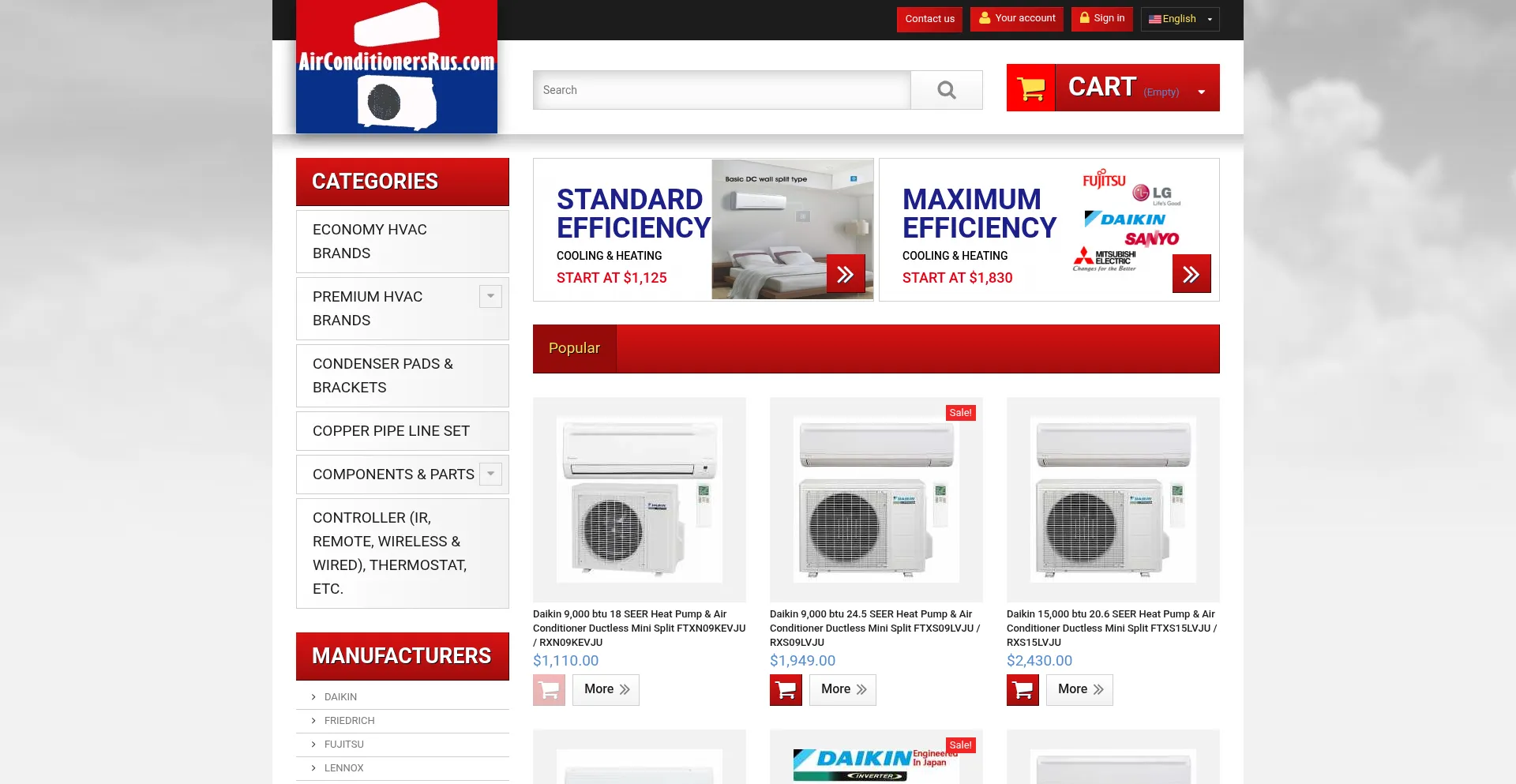Screen dimensions: 1516x784
Task: Click the Daikin 15,000 btu product thumbnail
Action: point(1113,499)
